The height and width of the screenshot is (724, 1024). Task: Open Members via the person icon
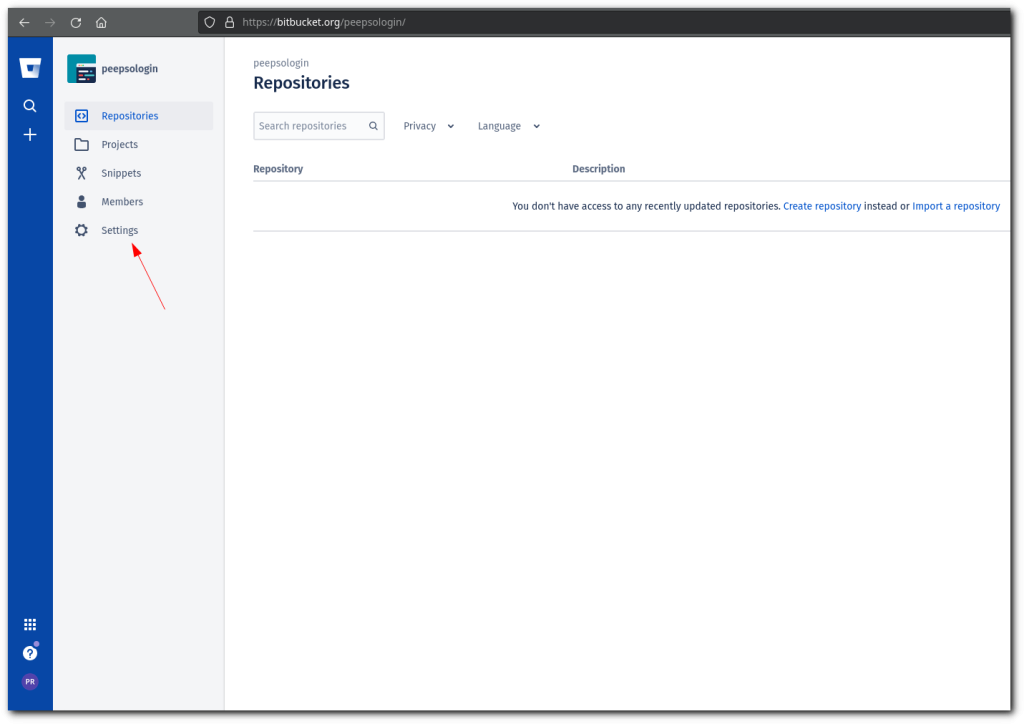80,201
